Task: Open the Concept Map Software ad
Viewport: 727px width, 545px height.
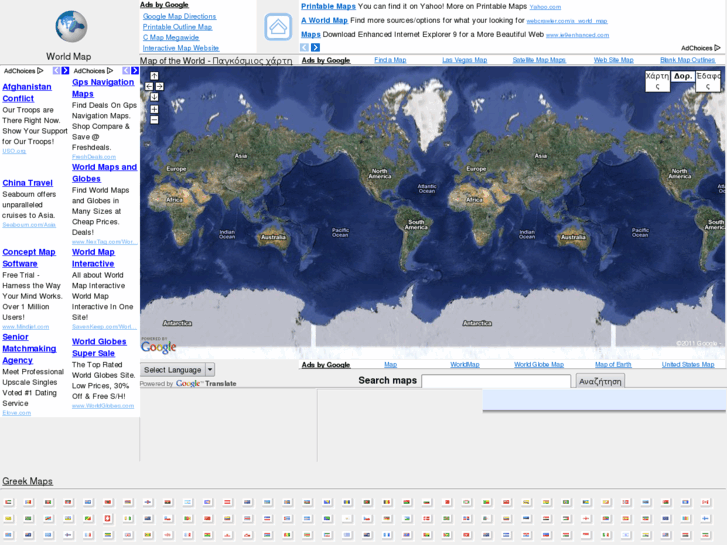Action: 29,257
